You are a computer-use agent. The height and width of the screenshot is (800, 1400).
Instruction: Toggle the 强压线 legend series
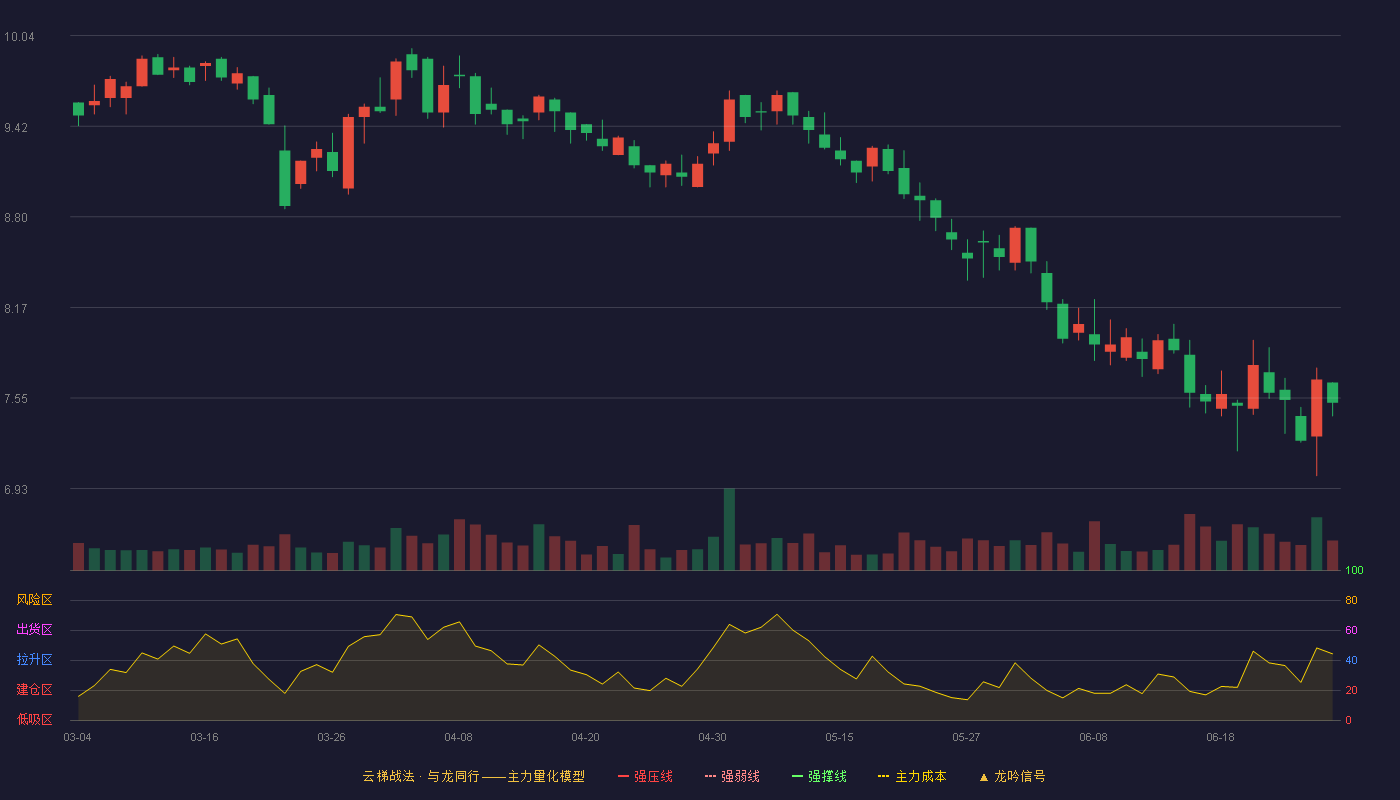pos(645,776)
